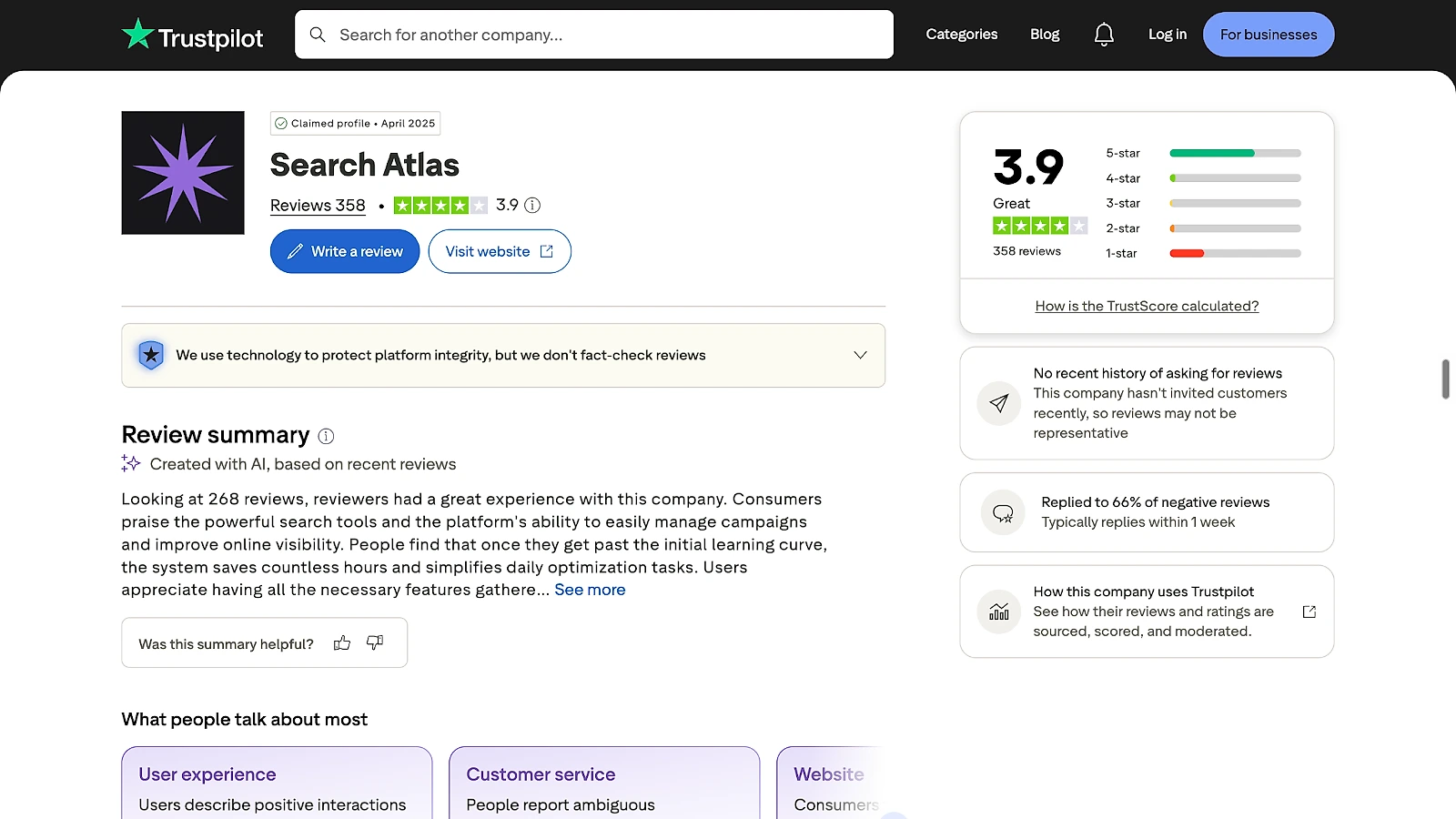The width and height of the screenshot is (1456, 819).
Task: Select the 2-star rating row
Action: [x=1203, y=228]
